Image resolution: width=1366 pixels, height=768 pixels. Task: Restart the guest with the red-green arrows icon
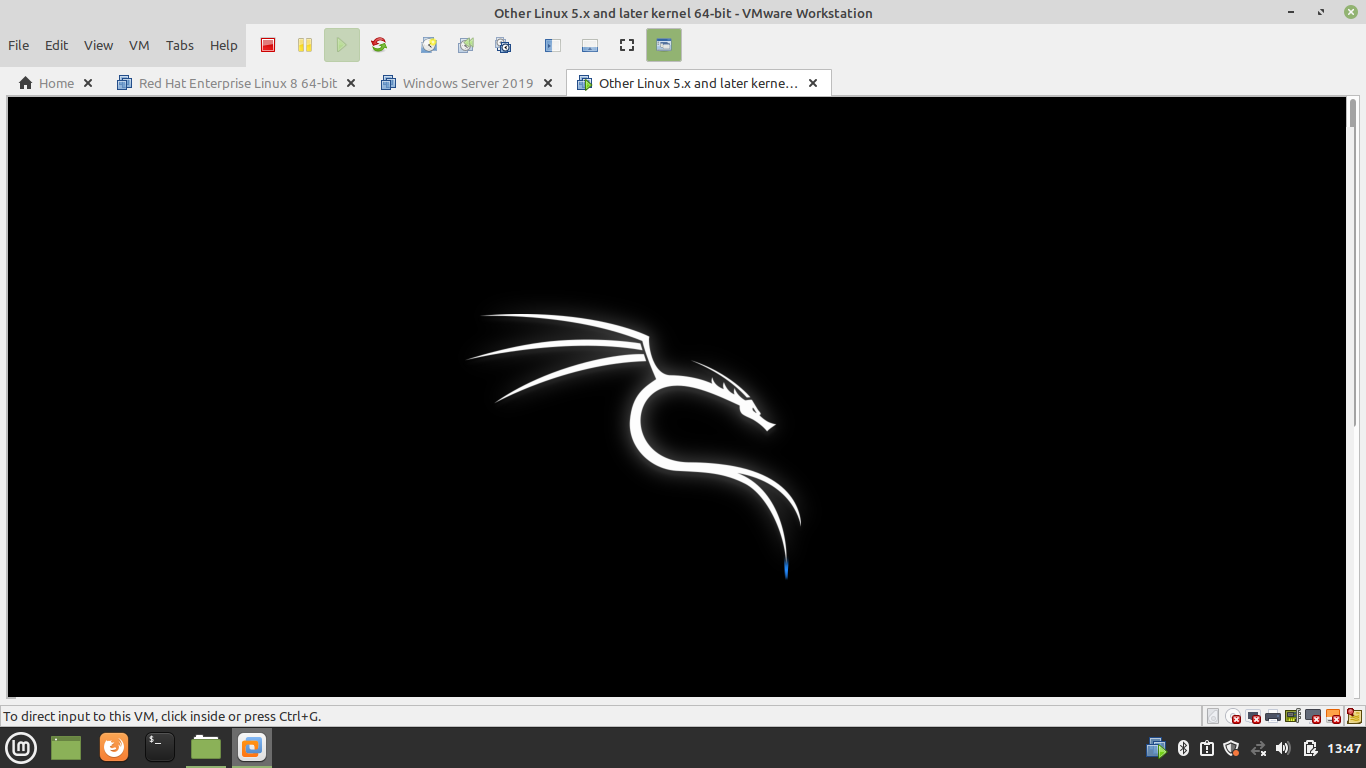click(379, 45)
